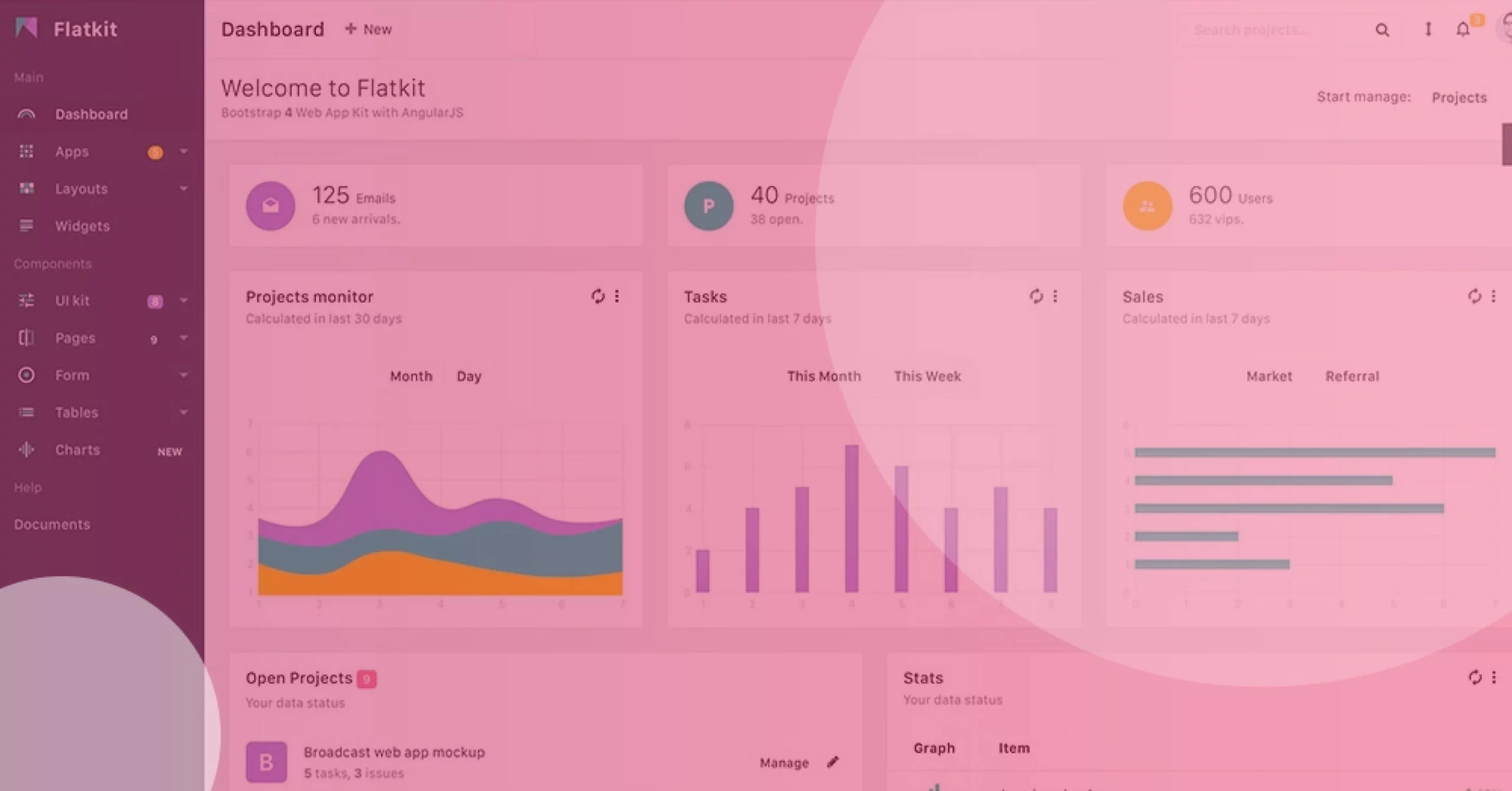Open Sales card more options menu

[x=1493, y=296]
